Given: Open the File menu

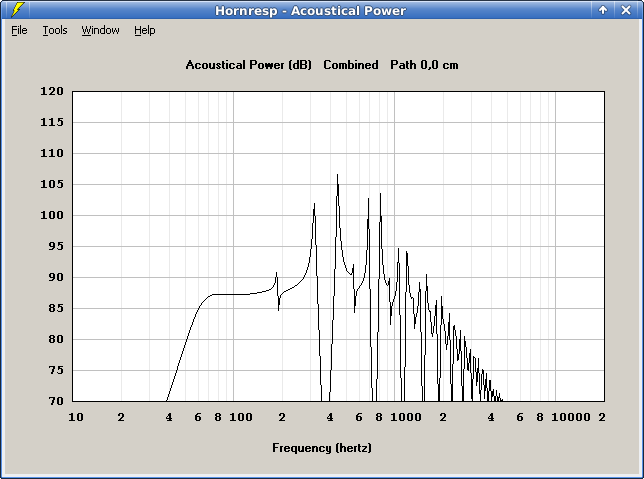Looking at the screenshot, I should [x=19, y=30].
